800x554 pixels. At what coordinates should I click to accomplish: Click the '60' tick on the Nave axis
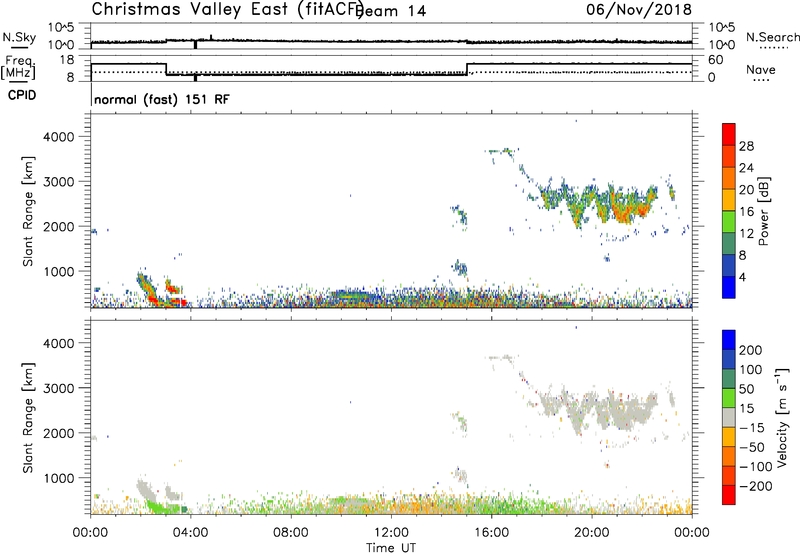716,60
